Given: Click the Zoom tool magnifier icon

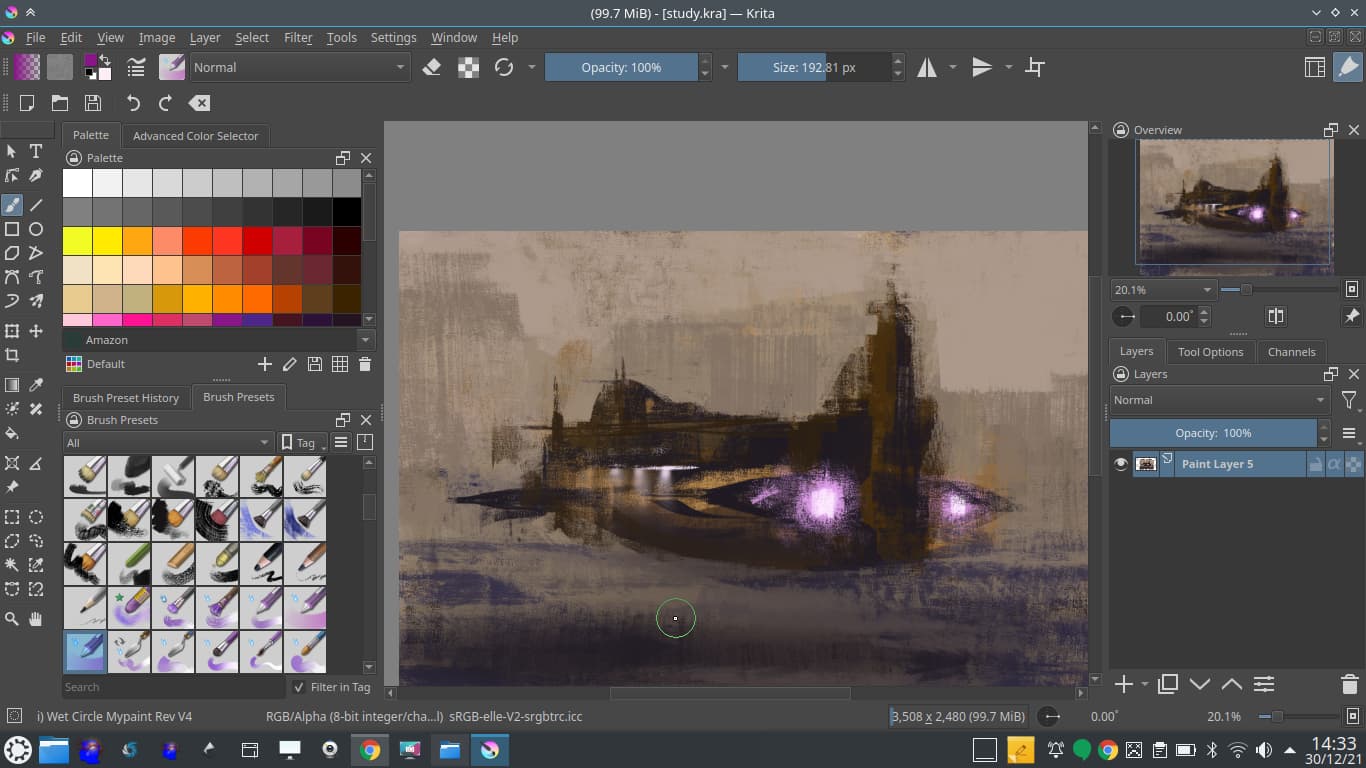Looking at the screenshot, I should click(x=12, y=619).
